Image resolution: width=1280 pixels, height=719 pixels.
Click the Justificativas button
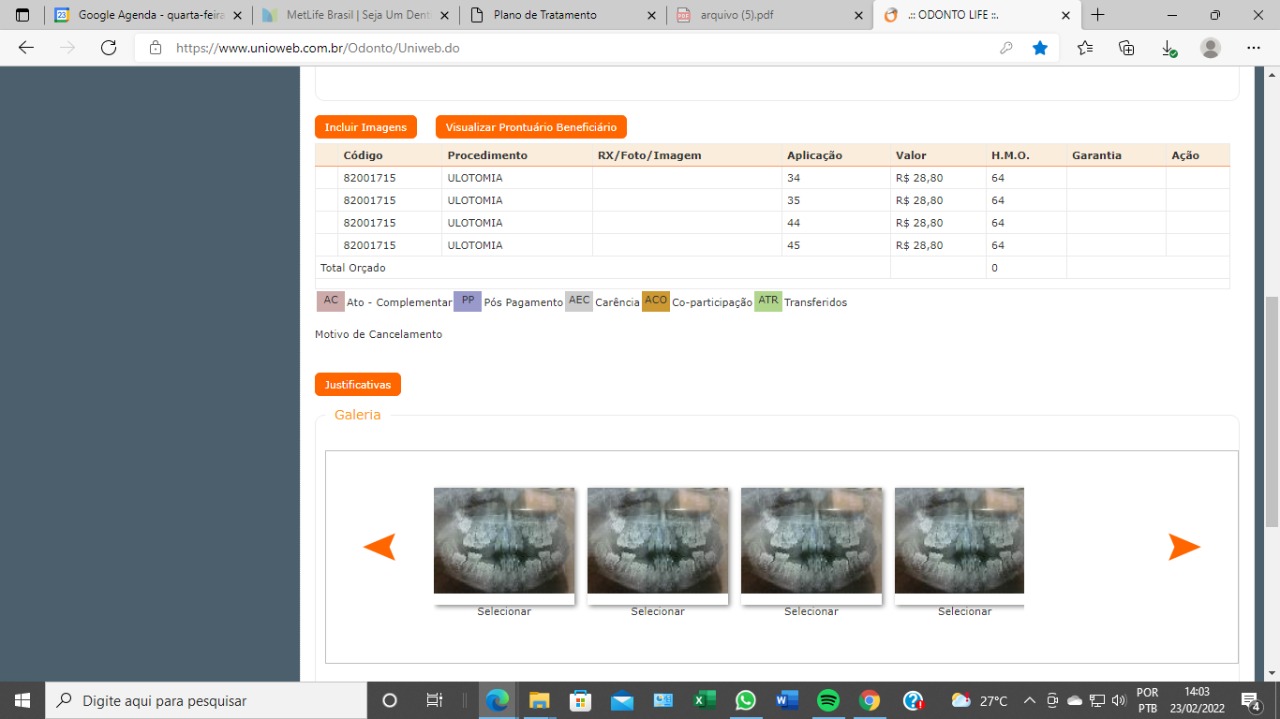coord(357,384)
